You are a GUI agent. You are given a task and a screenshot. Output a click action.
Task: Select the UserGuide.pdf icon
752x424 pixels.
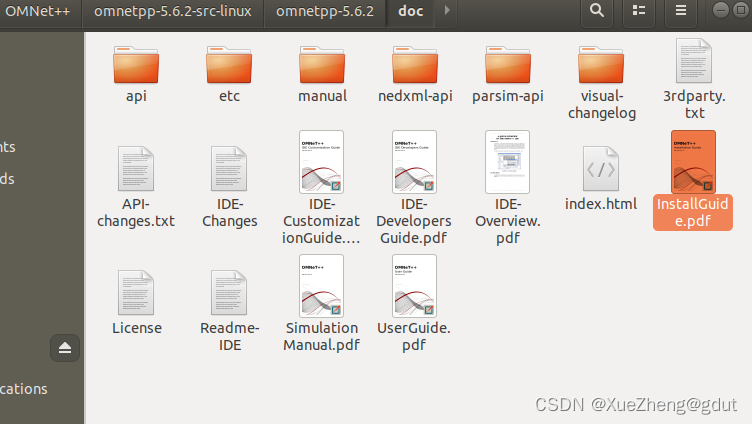tap(414, 286)
